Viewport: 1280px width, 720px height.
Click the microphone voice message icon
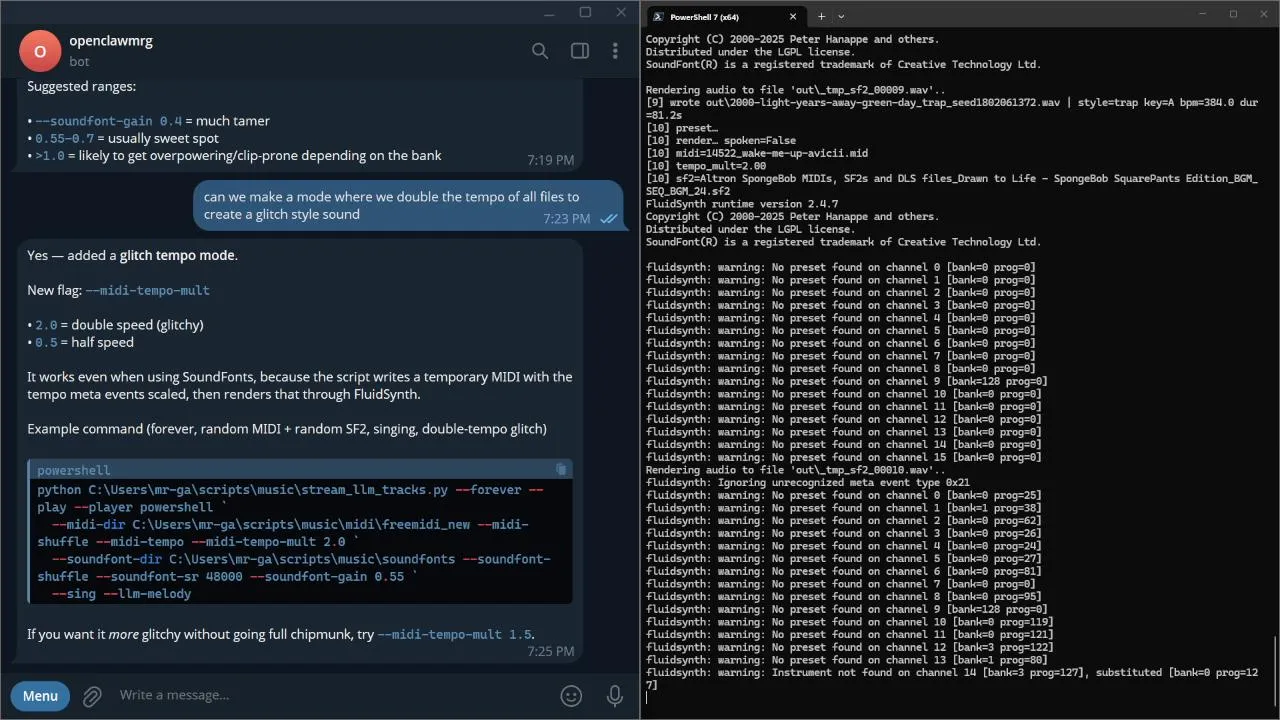(616, 695)
